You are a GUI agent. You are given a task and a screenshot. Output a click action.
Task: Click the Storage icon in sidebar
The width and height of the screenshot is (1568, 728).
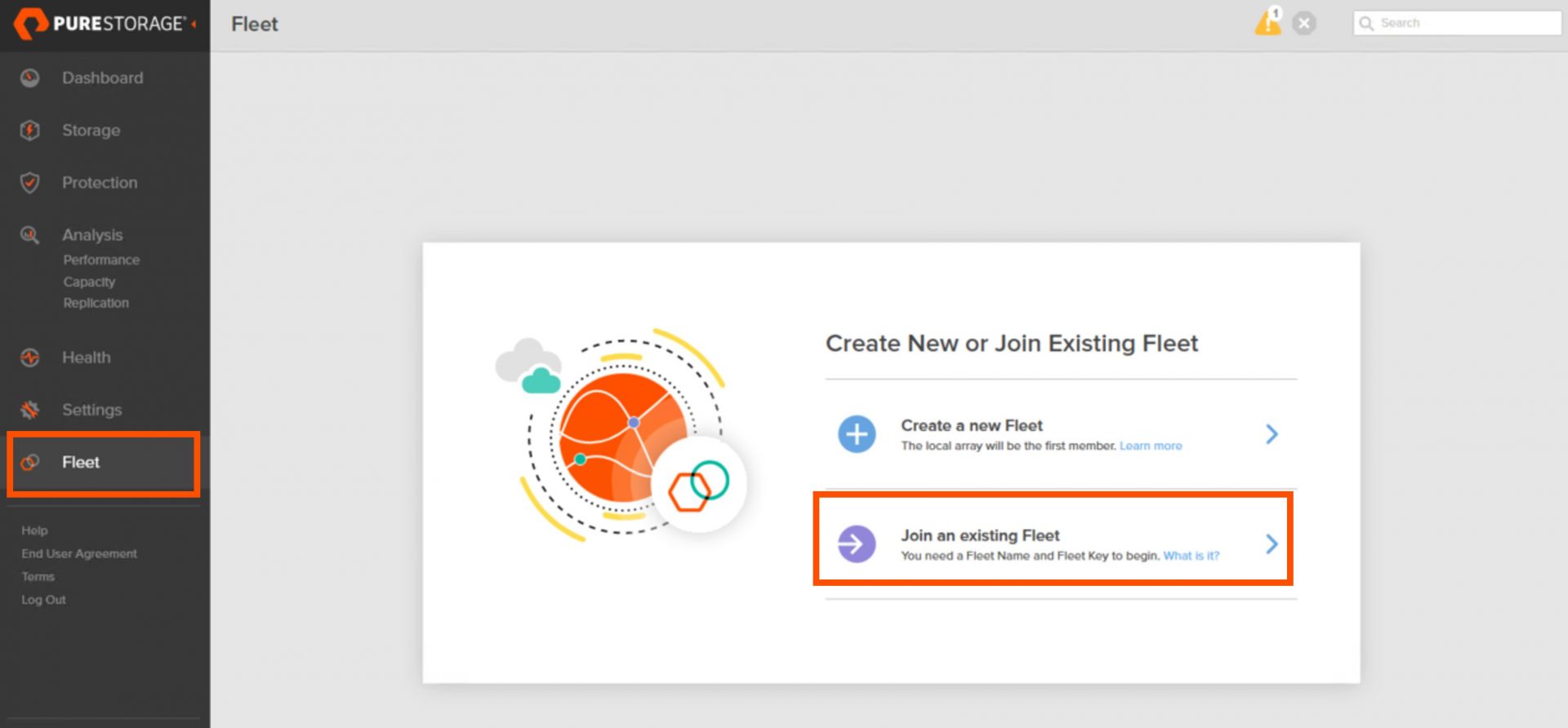coord(30,131)
